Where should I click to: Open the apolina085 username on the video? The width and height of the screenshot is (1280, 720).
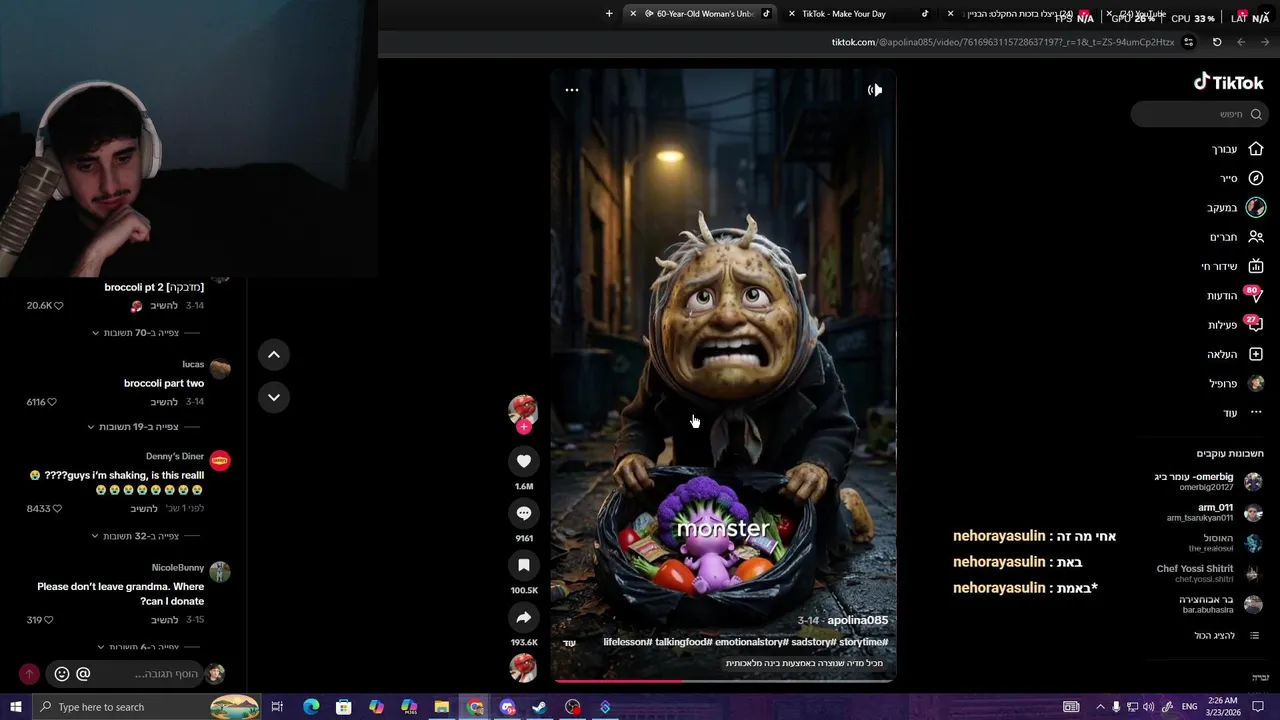(857, 620)
